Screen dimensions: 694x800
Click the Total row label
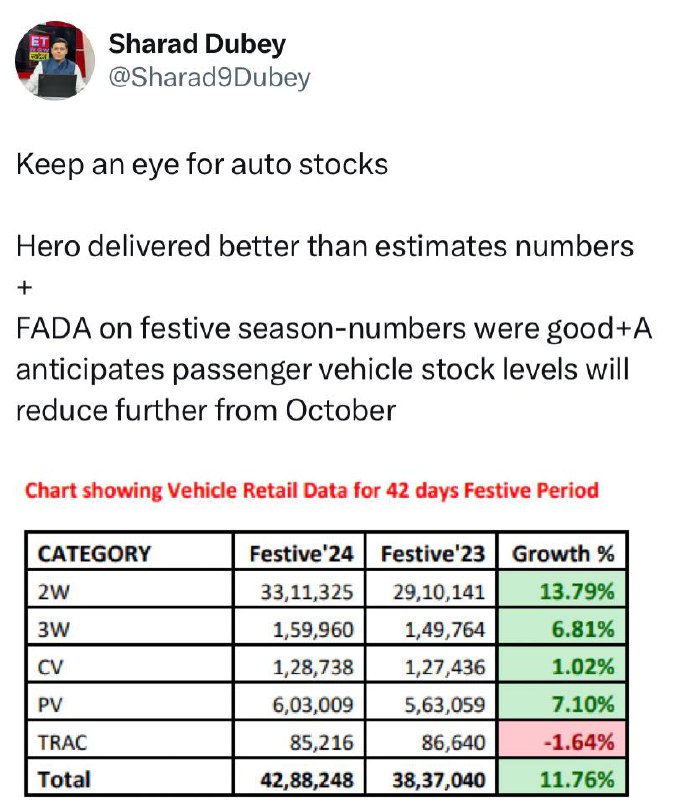pyautogui.click(x=64, y=780)
